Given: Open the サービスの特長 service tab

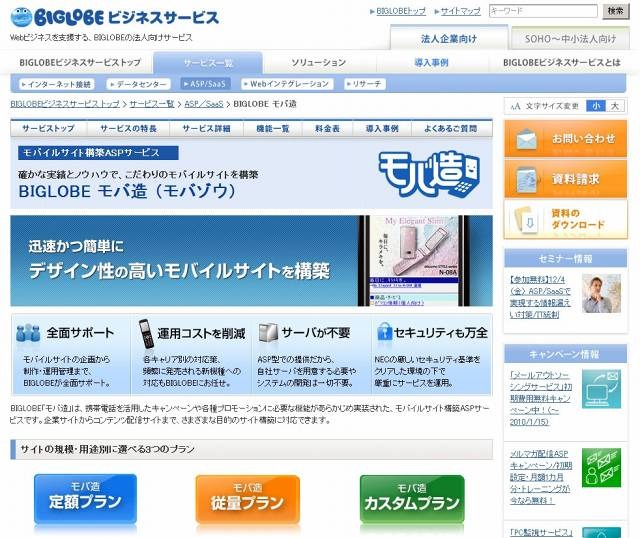Looking at the screenshot, I should click(x=128, y=129).
